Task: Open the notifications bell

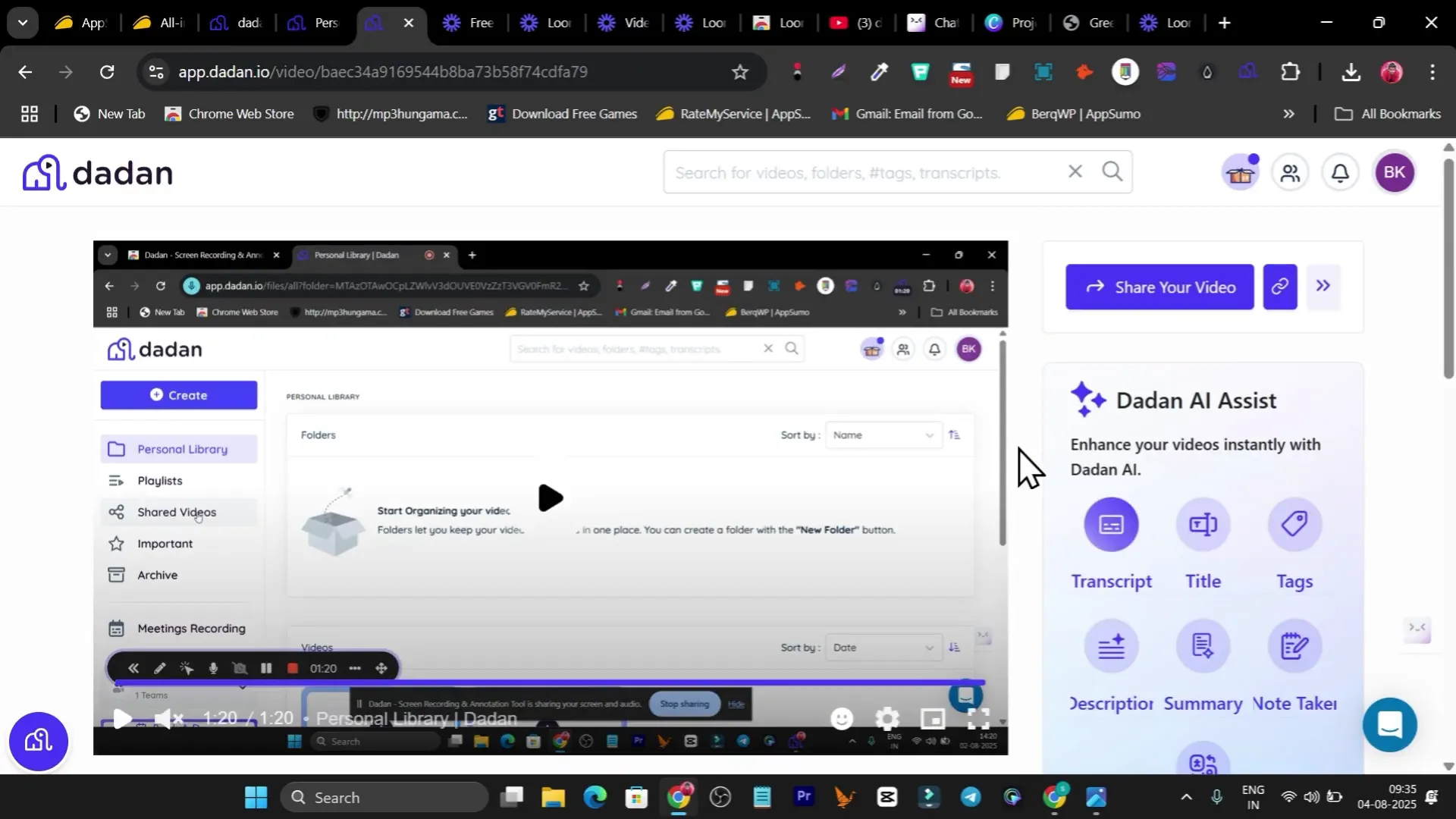Action: click(1340, 173)
